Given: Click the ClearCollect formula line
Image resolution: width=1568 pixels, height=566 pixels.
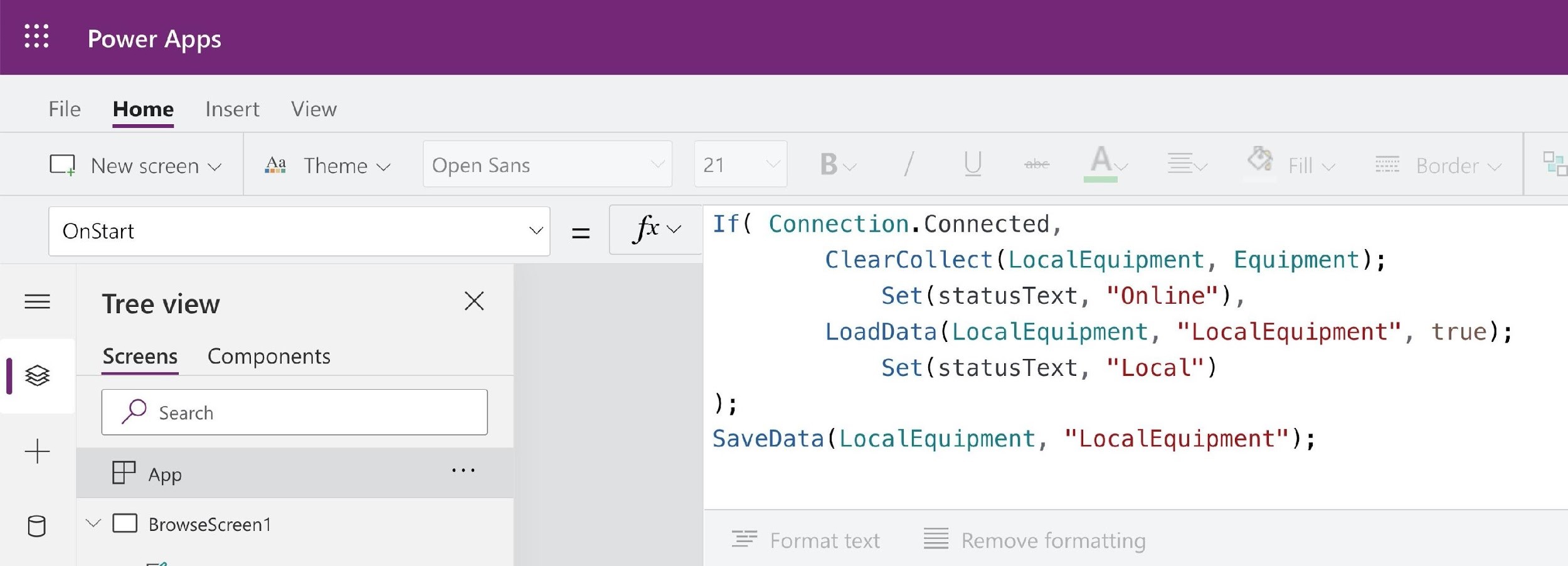Looking at the screenshot, I should (x=1105, y=260).
